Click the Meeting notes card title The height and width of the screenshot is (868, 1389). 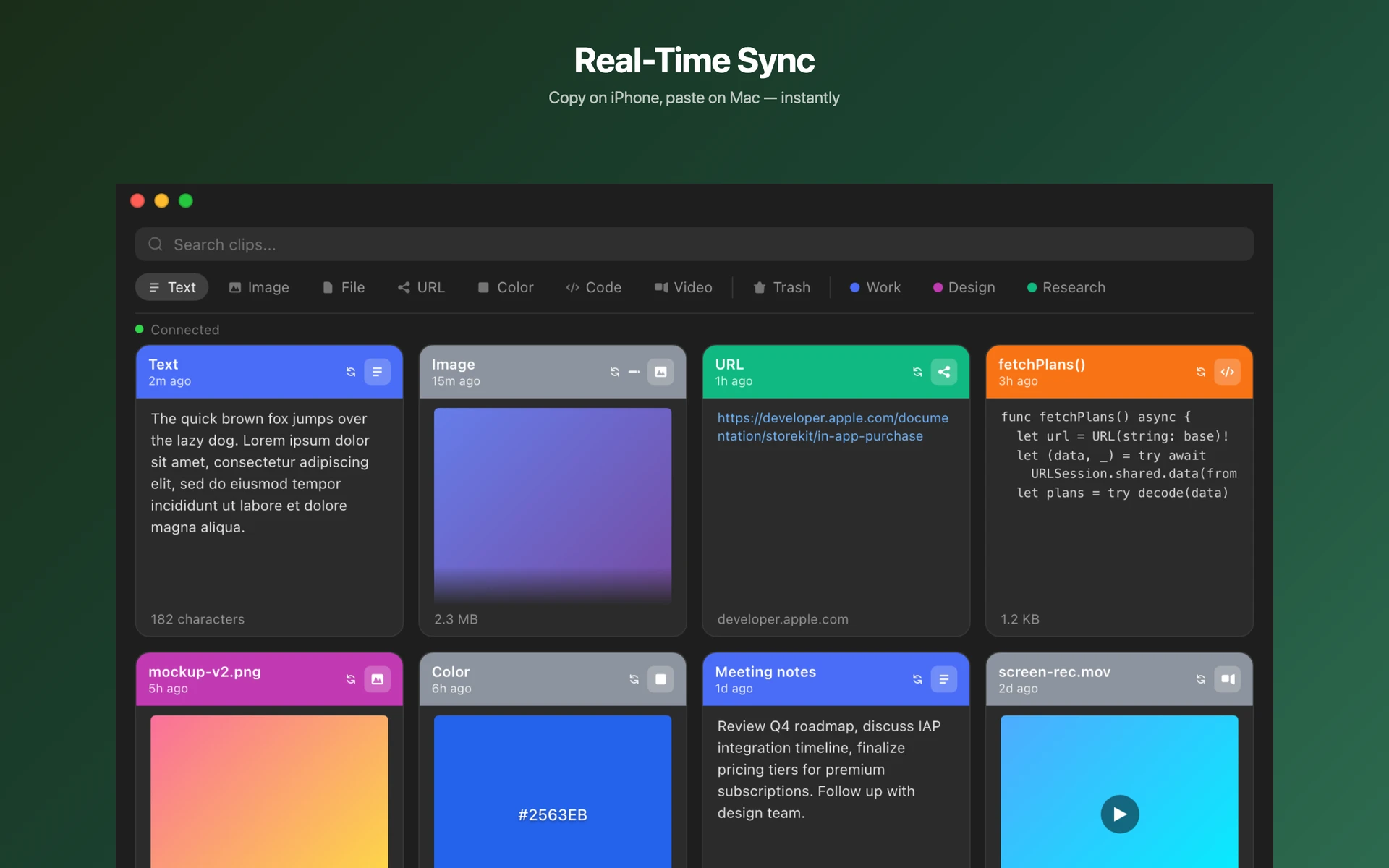click(x=765, y=672)
